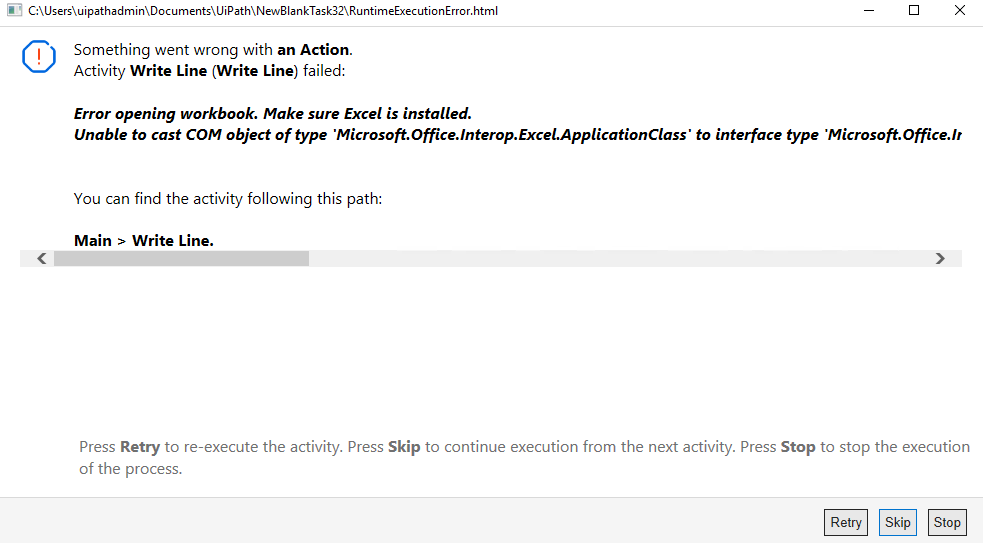Click the 'Something went wrong' heading

(x=213, y=50)
